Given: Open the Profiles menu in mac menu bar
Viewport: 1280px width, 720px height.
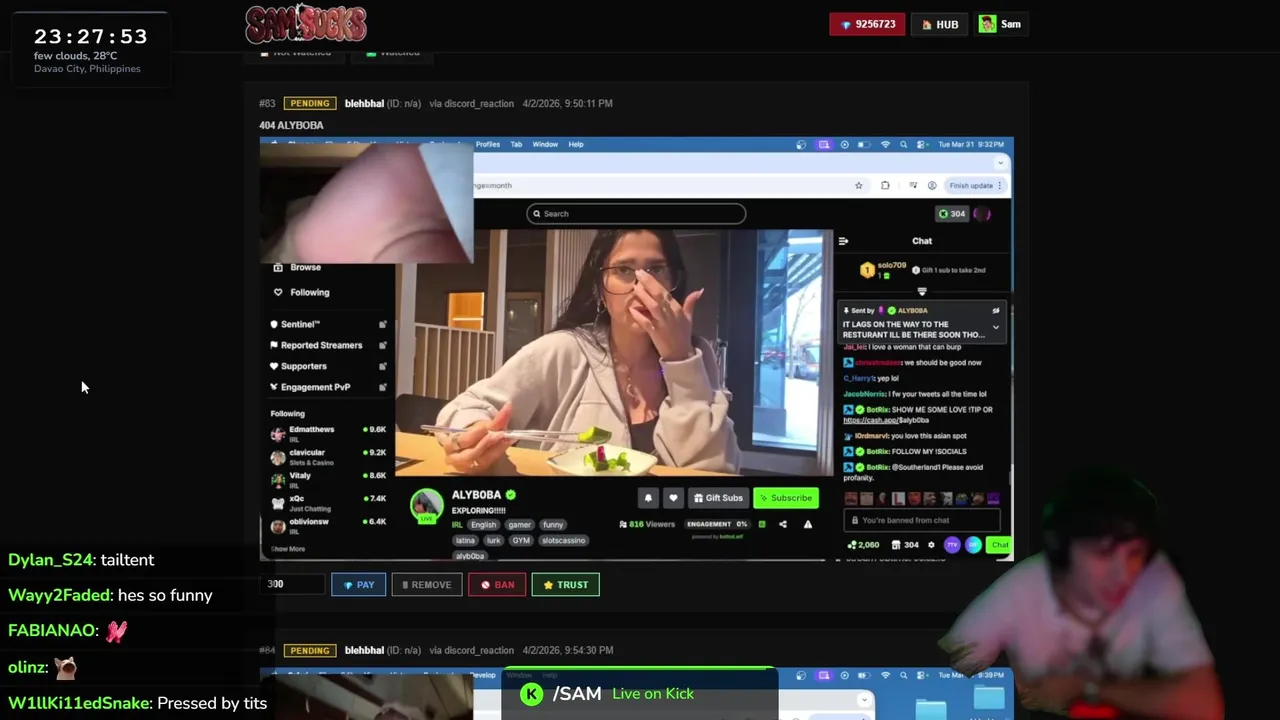Looking at the screenshot, I should point(487,144).
